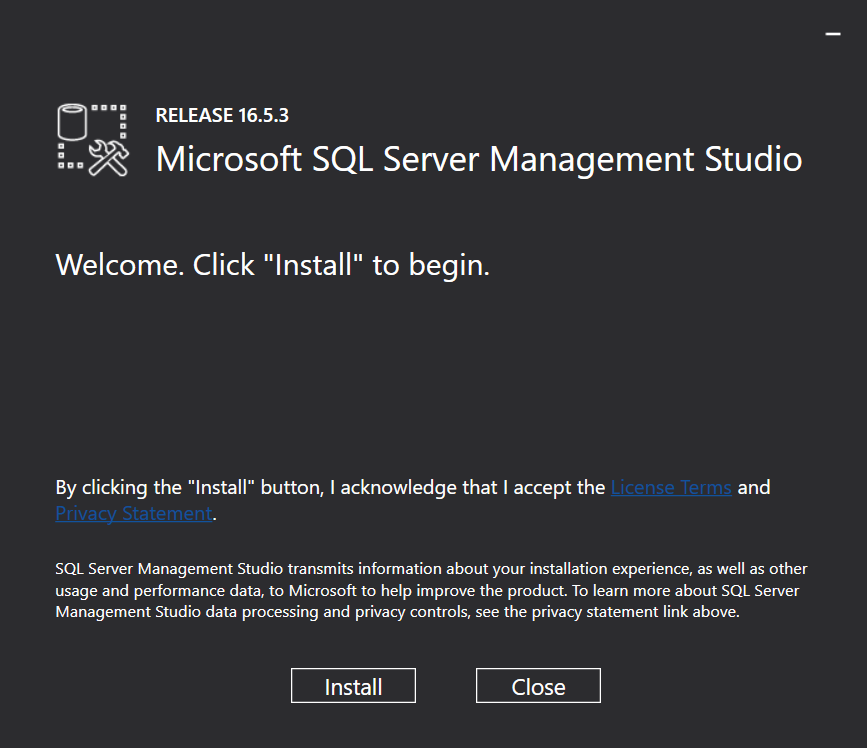This screenshot has height=748, width=867.
Task: Click the 'Welcome. Click "Install" to begin.' heading
Action: [273, 265]
